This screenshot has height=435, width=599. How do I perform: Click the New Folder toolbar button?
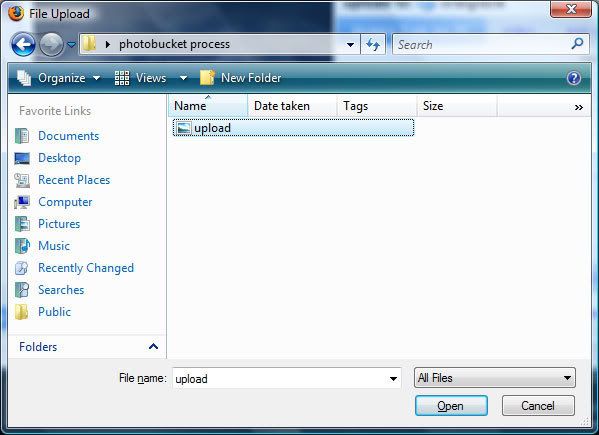click(241, 78)
